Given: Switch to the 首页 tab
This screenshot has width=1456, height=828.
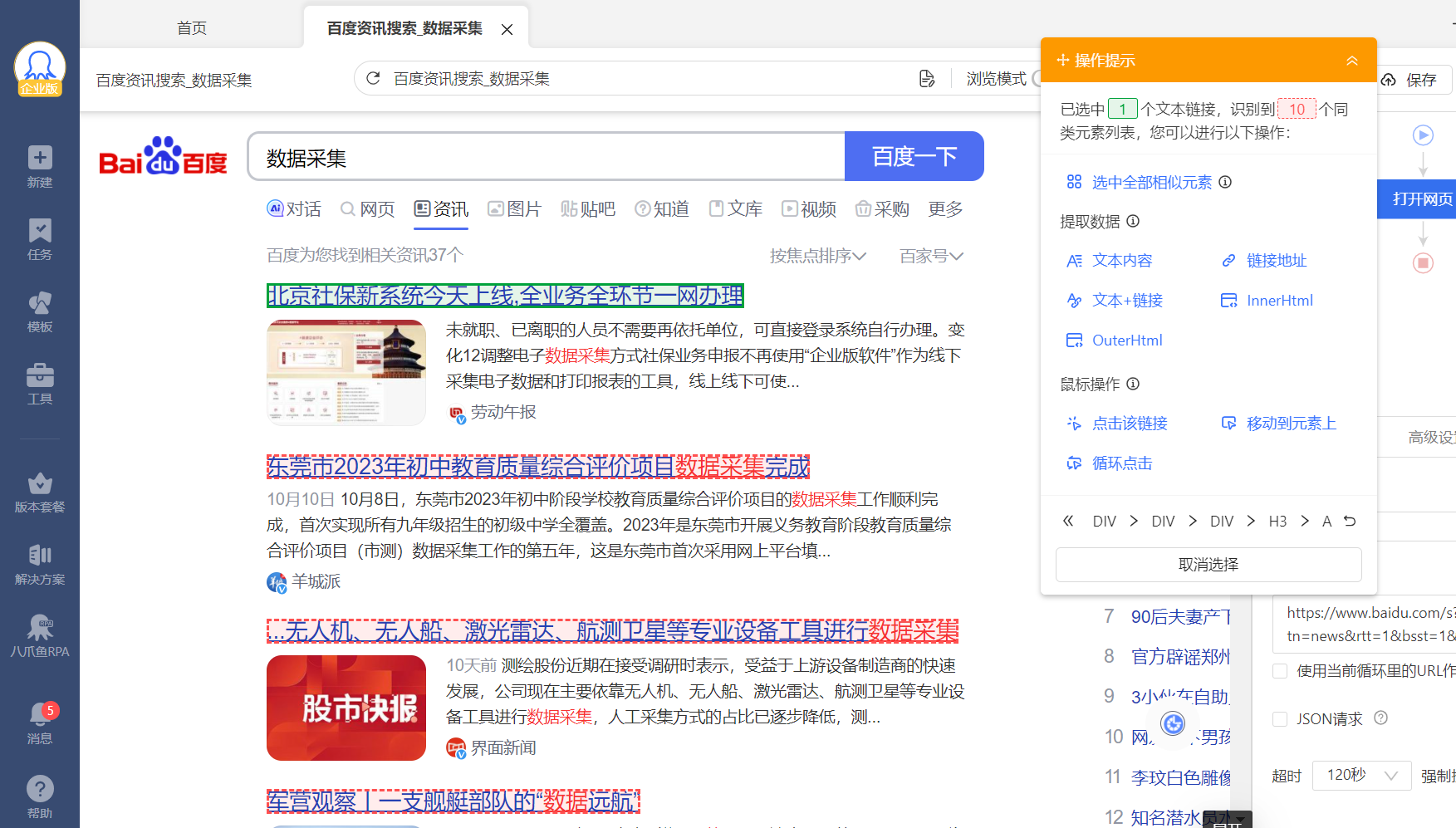Looking at the screenshot, I should tap(192, 28).
